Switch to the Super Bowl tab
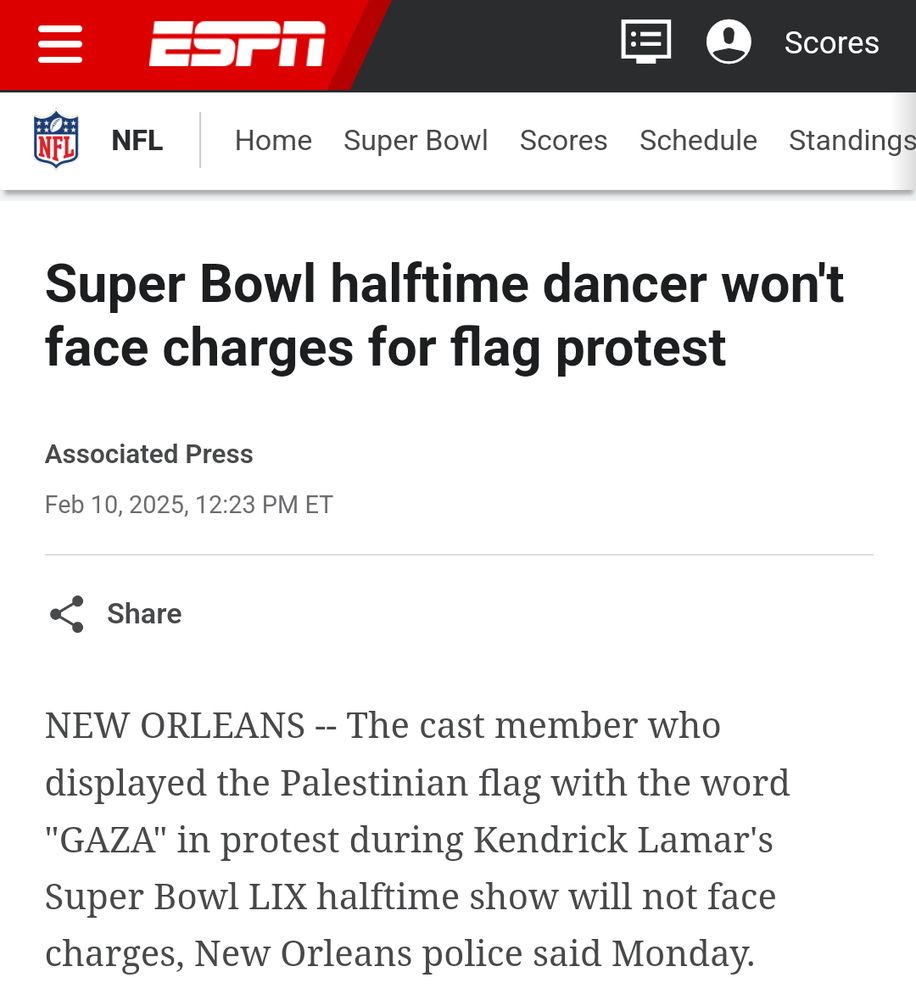 [416, 140]
